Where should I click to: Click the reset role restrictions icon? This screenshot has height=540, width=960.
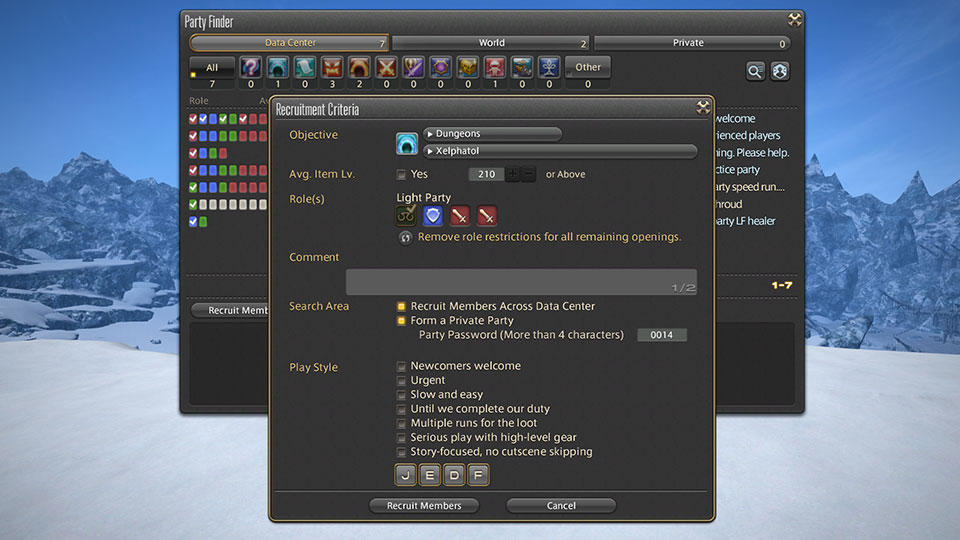405,238
